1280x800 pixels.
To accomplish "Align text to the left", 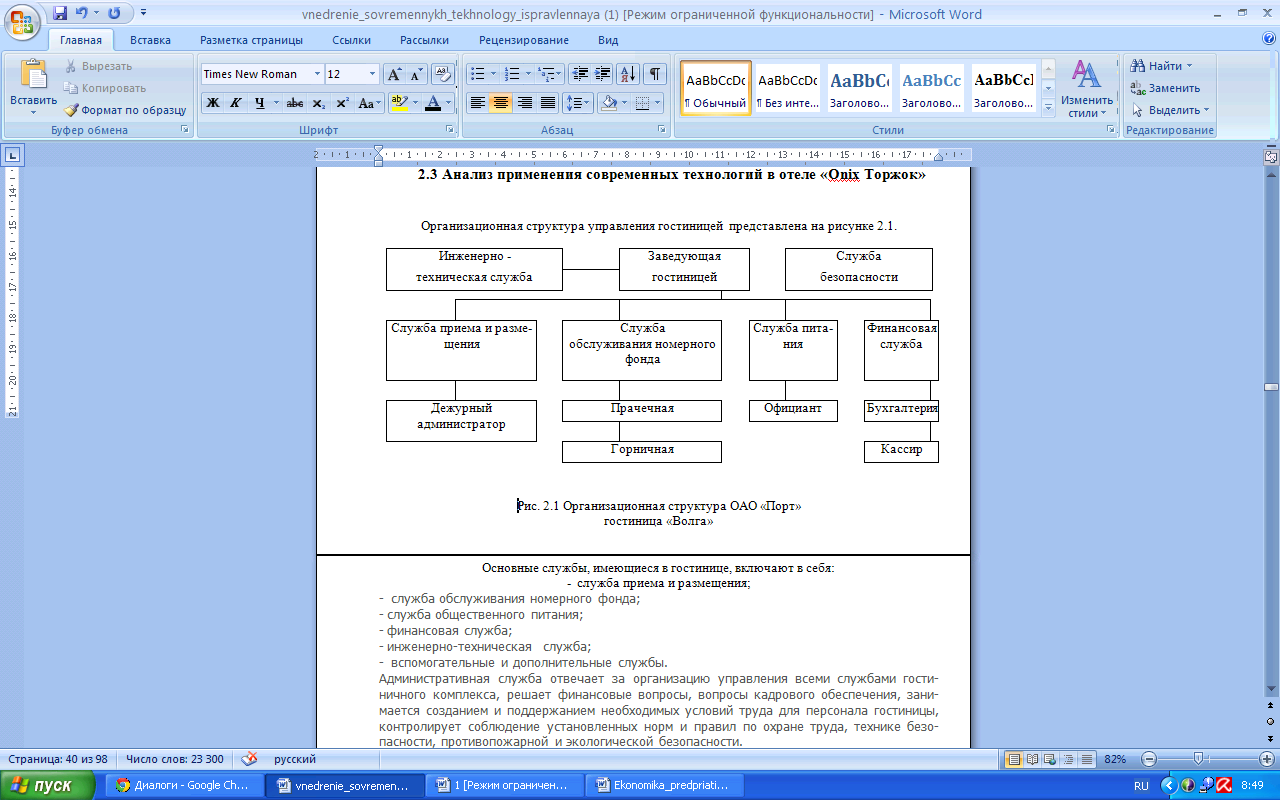I will click(477, 102).
